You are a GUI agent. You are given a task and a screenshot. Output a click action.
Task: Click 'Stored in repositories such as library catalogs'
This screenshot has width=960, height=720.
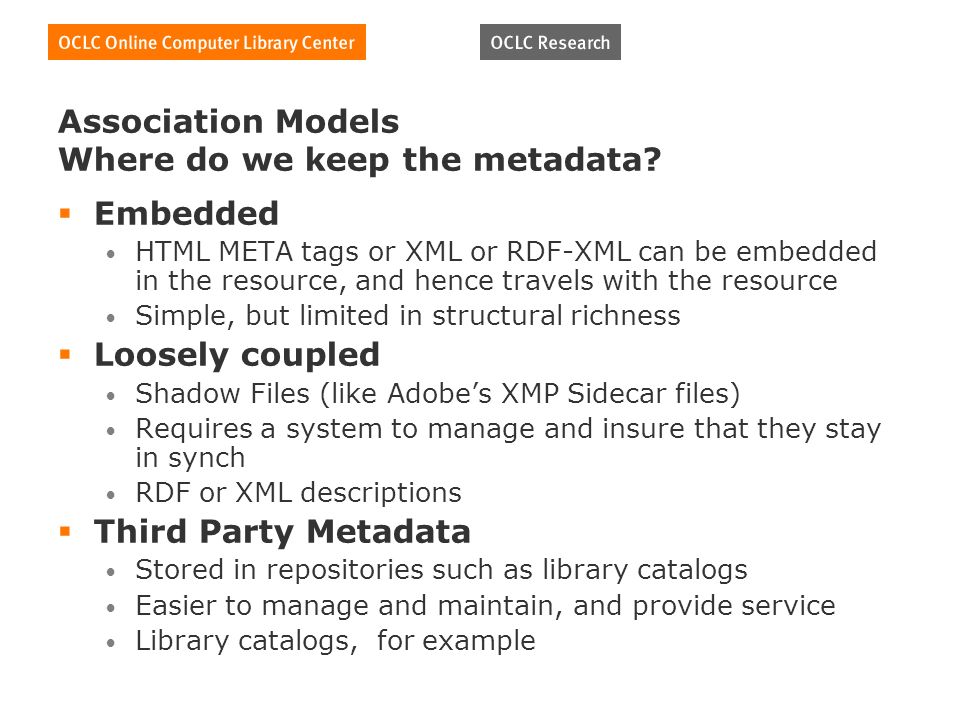click(441, 571)
